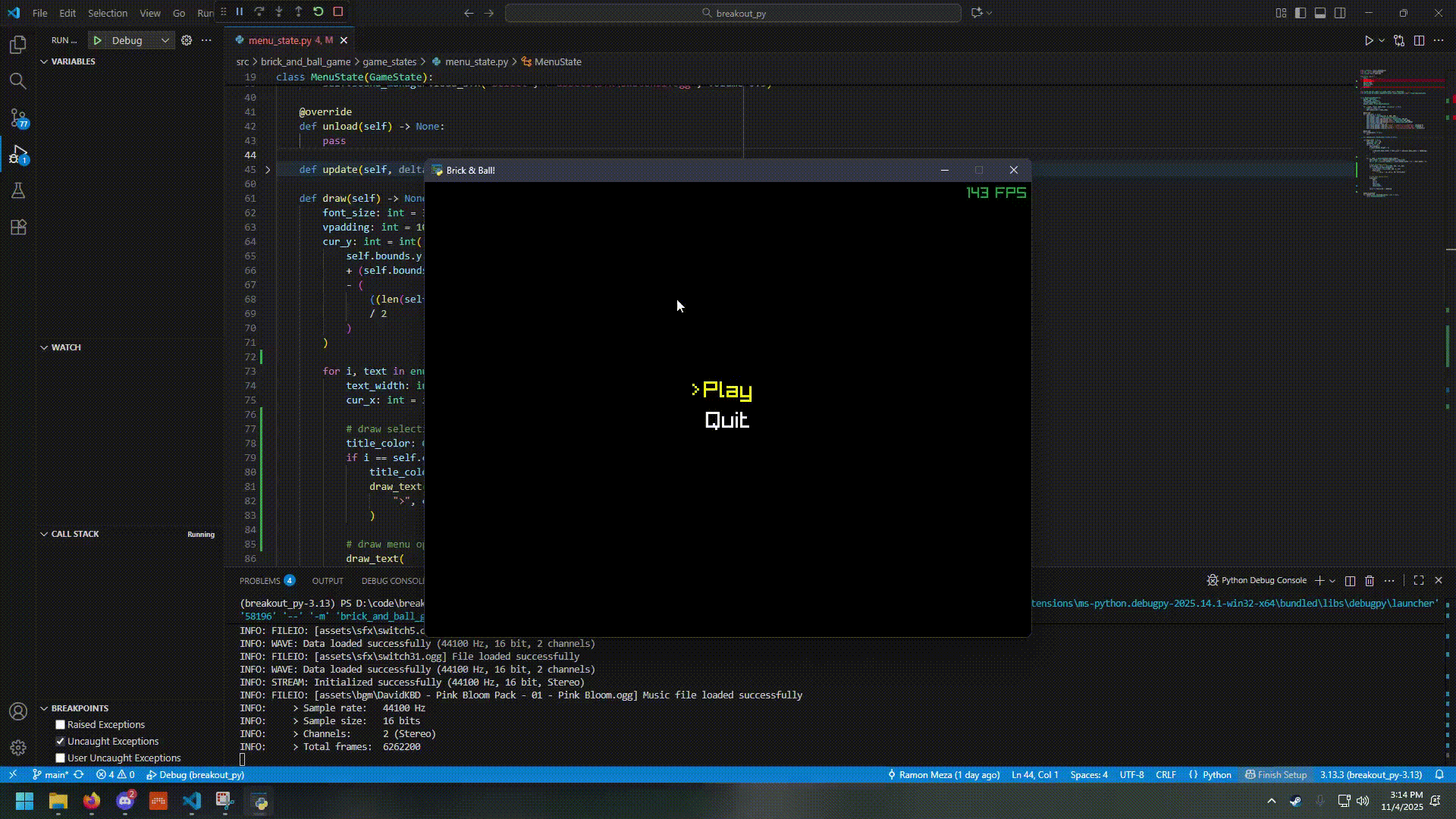This screenshot has height=819, width=1456.
Task: Enable Raised Exceptions breakpoint
Action: click(61, 725)
